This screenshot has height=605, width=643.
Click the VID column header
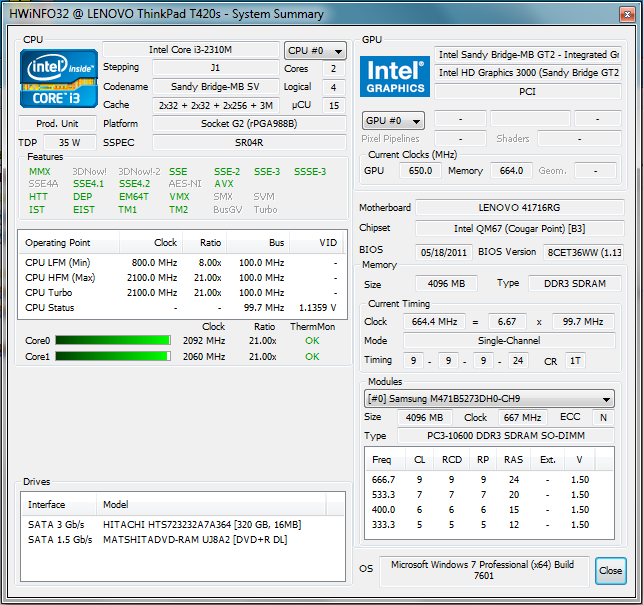click(318, 243)
